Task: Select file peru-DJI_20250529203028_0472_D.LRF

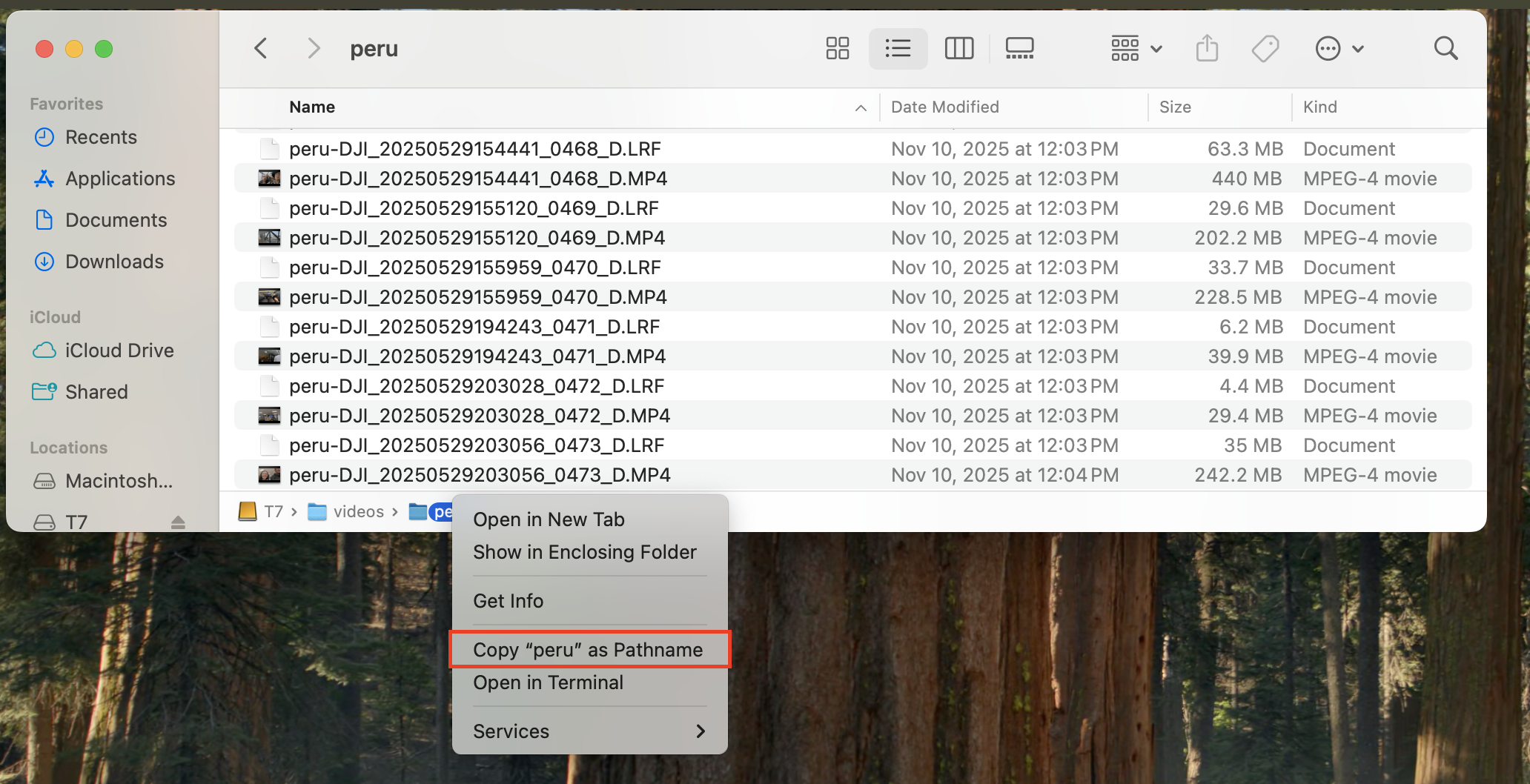Action: 852,386
